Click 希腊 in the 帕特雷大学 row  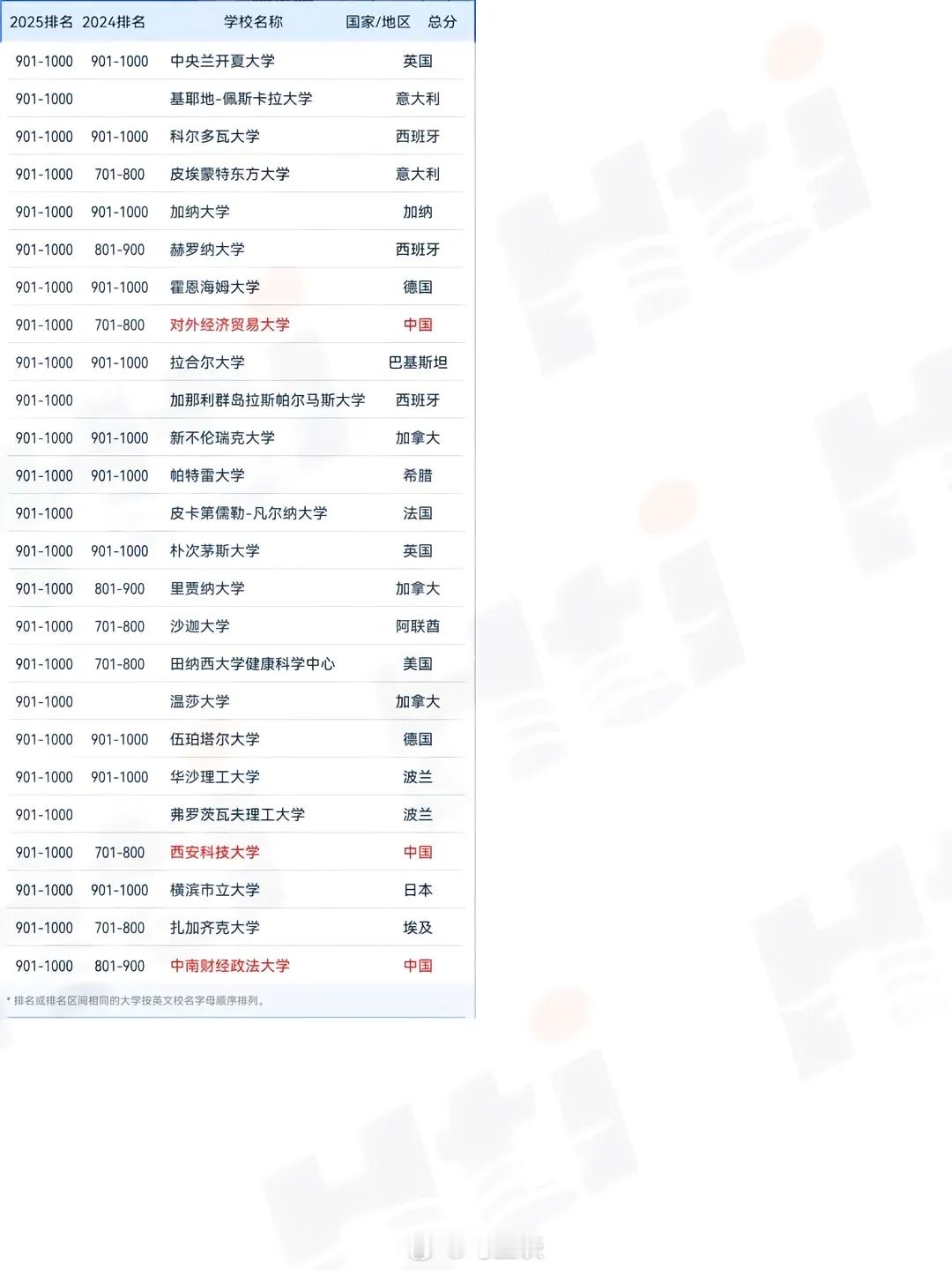tap(418, 475)
